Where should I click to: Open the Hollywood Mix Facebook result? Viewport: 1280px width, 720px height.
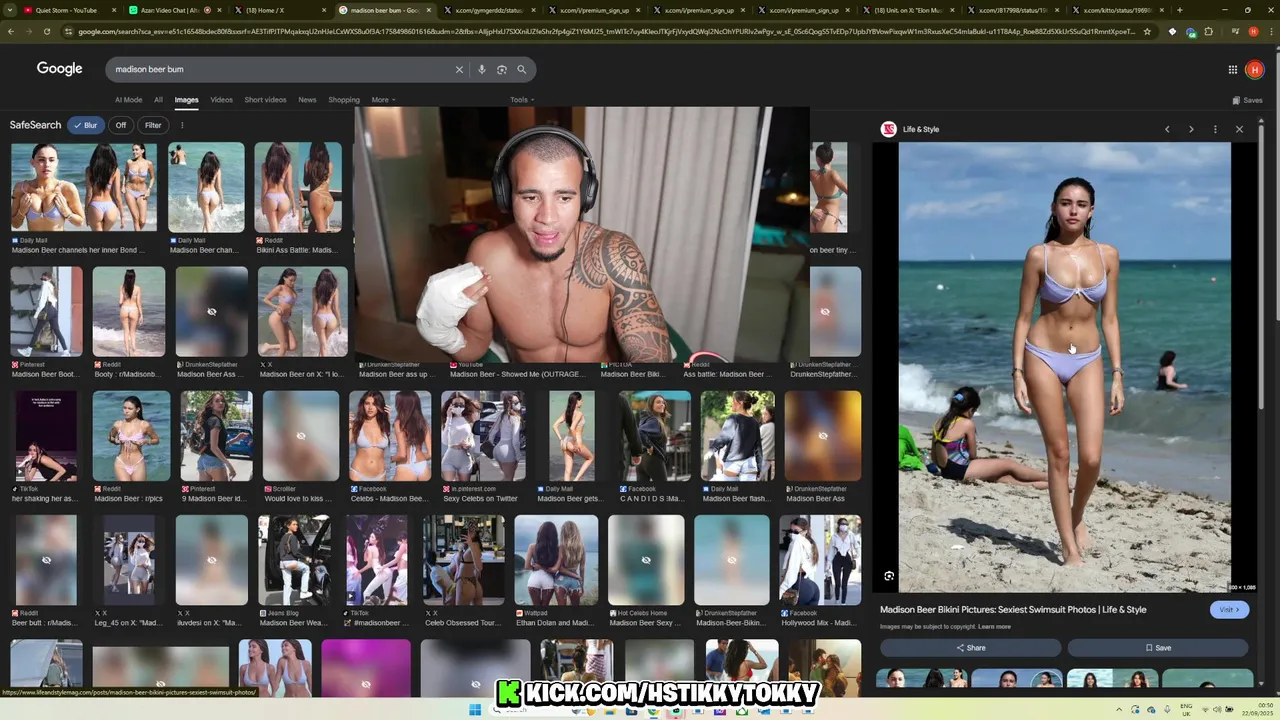pos(820,560)
